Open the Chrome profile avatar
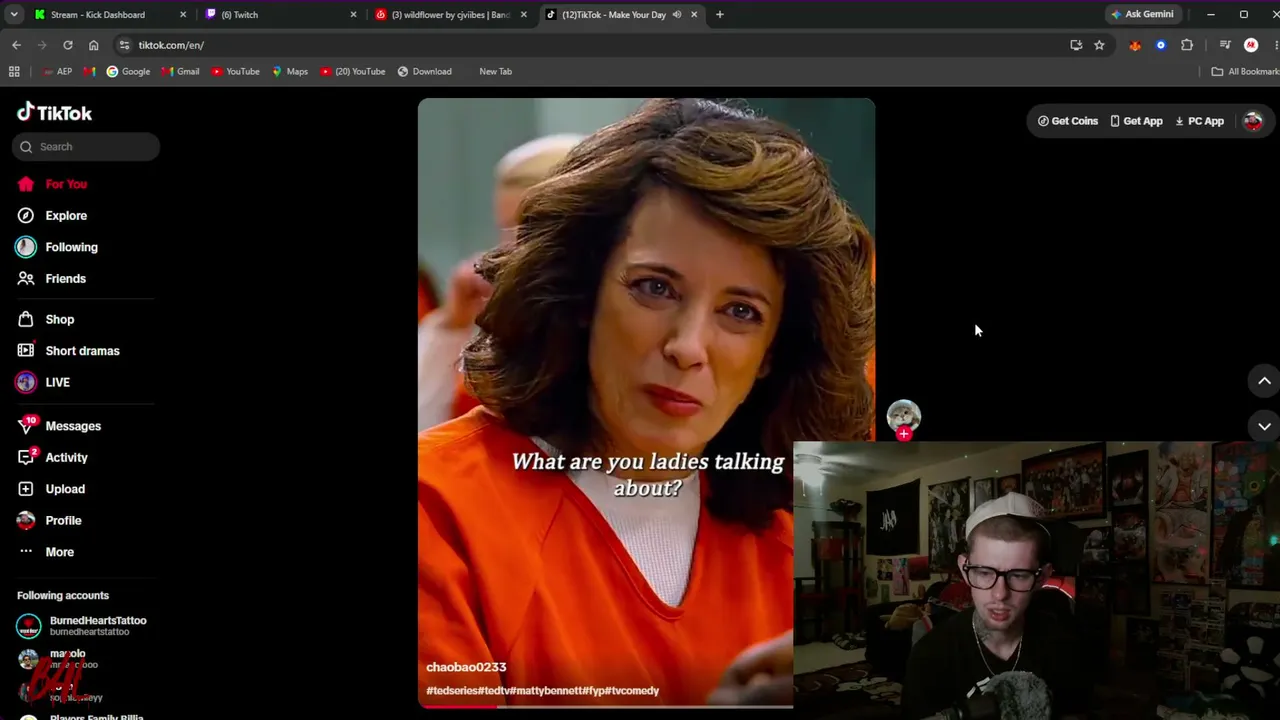The image size is (1280, 720). point(1251,45)
